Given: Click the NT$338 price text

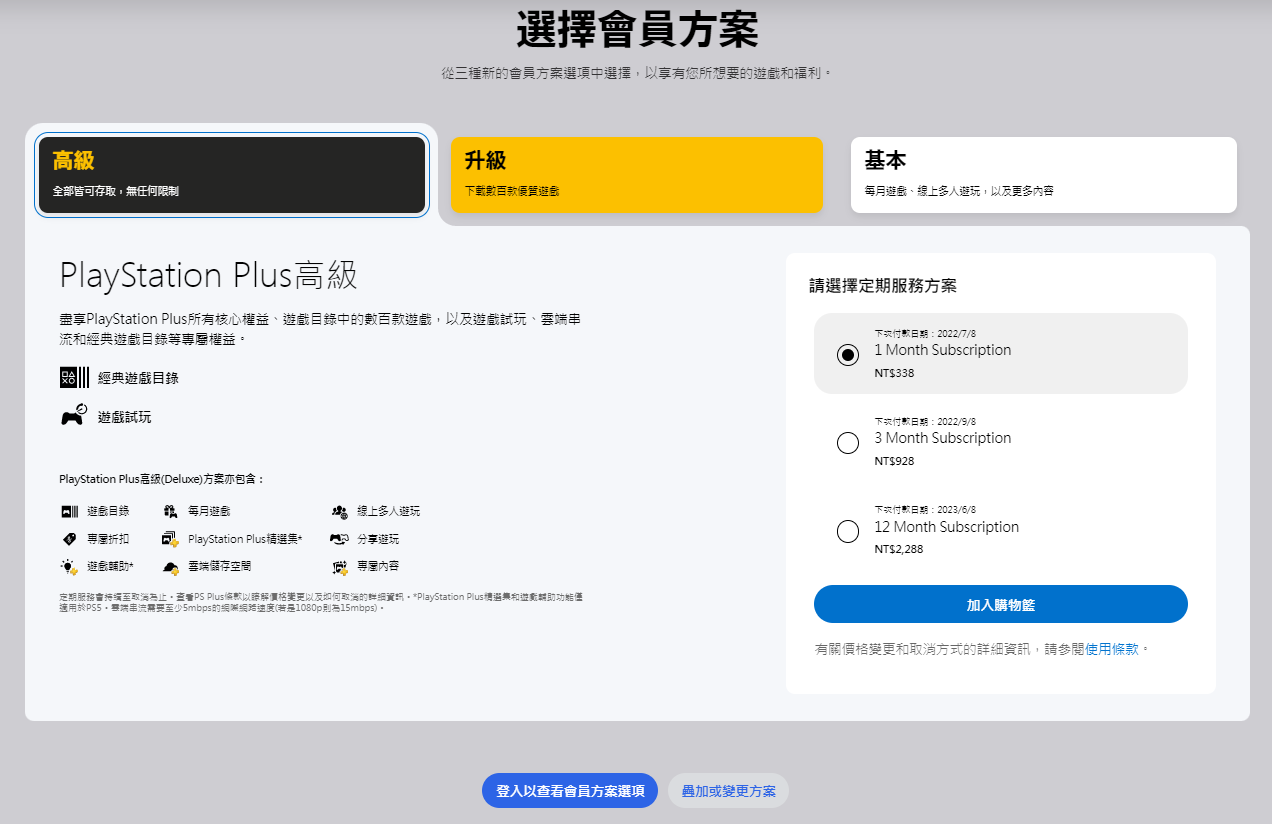Looking at the screenshot, I should click(894, 373).
